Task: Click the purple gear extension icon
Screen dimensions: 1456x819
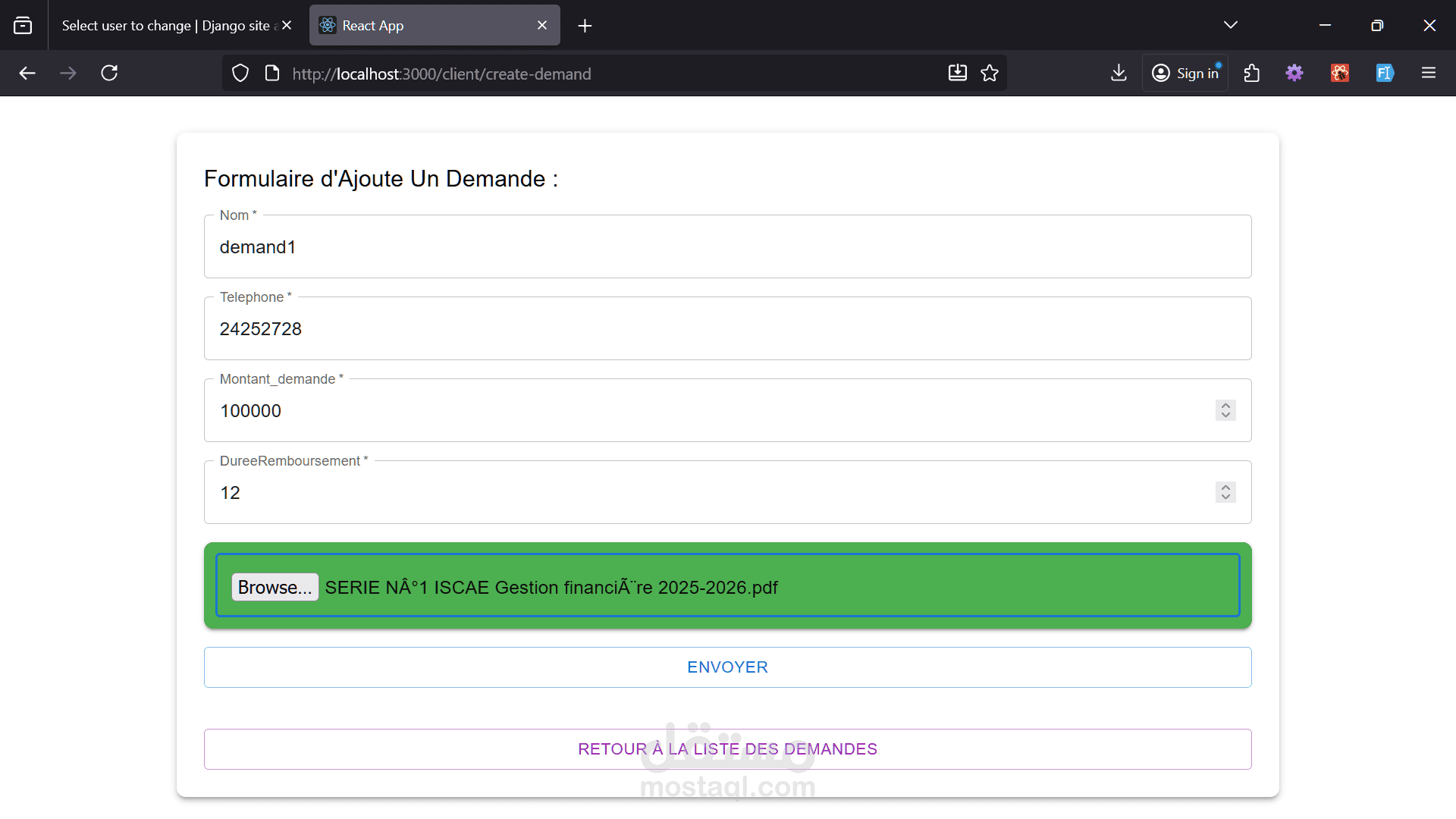Action: pyautogui.click(x=1294, y=74)
